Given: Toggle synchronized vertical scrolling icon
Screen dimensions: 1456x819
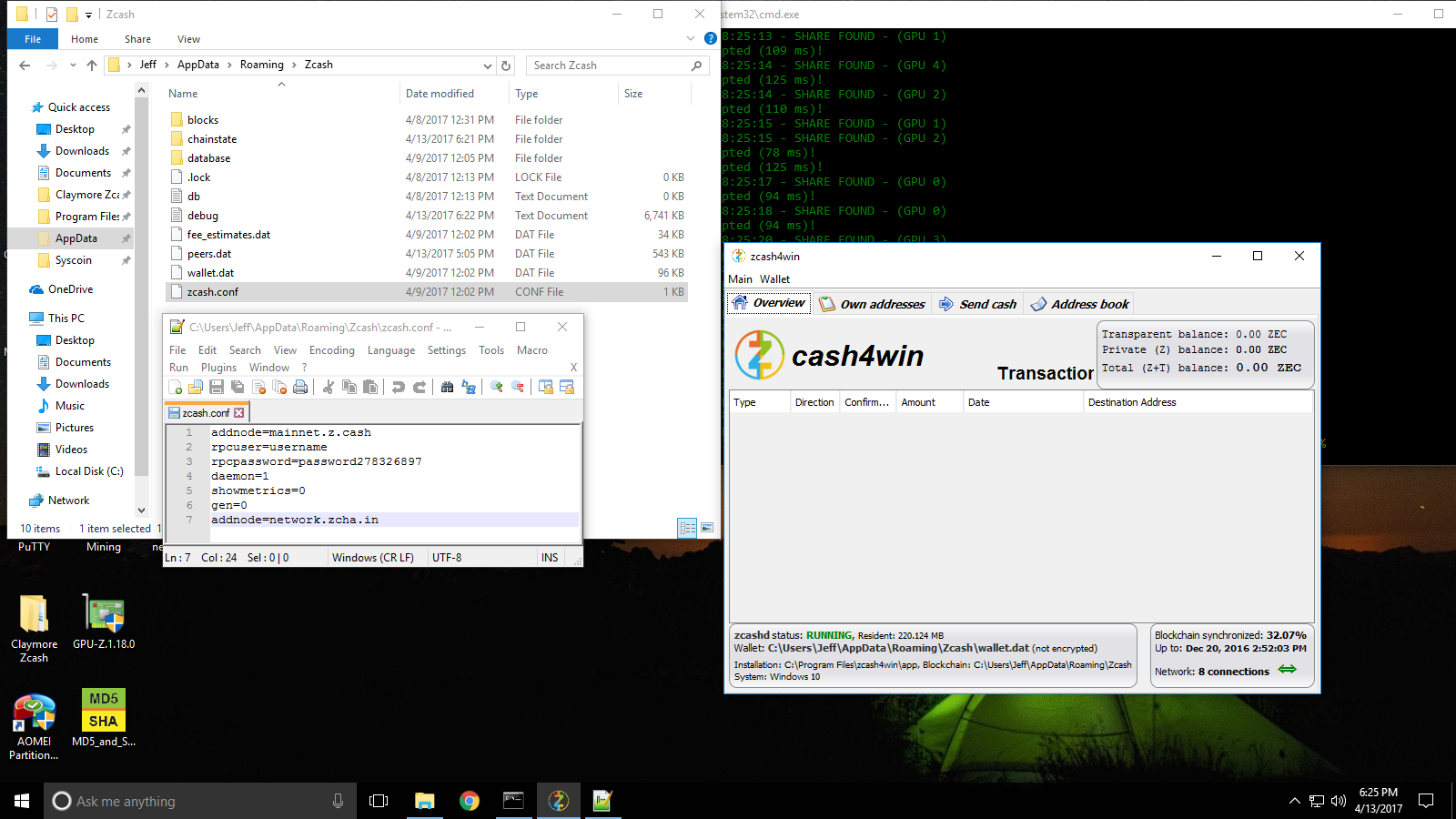Looking at the screenshot, I should (546, 388).
